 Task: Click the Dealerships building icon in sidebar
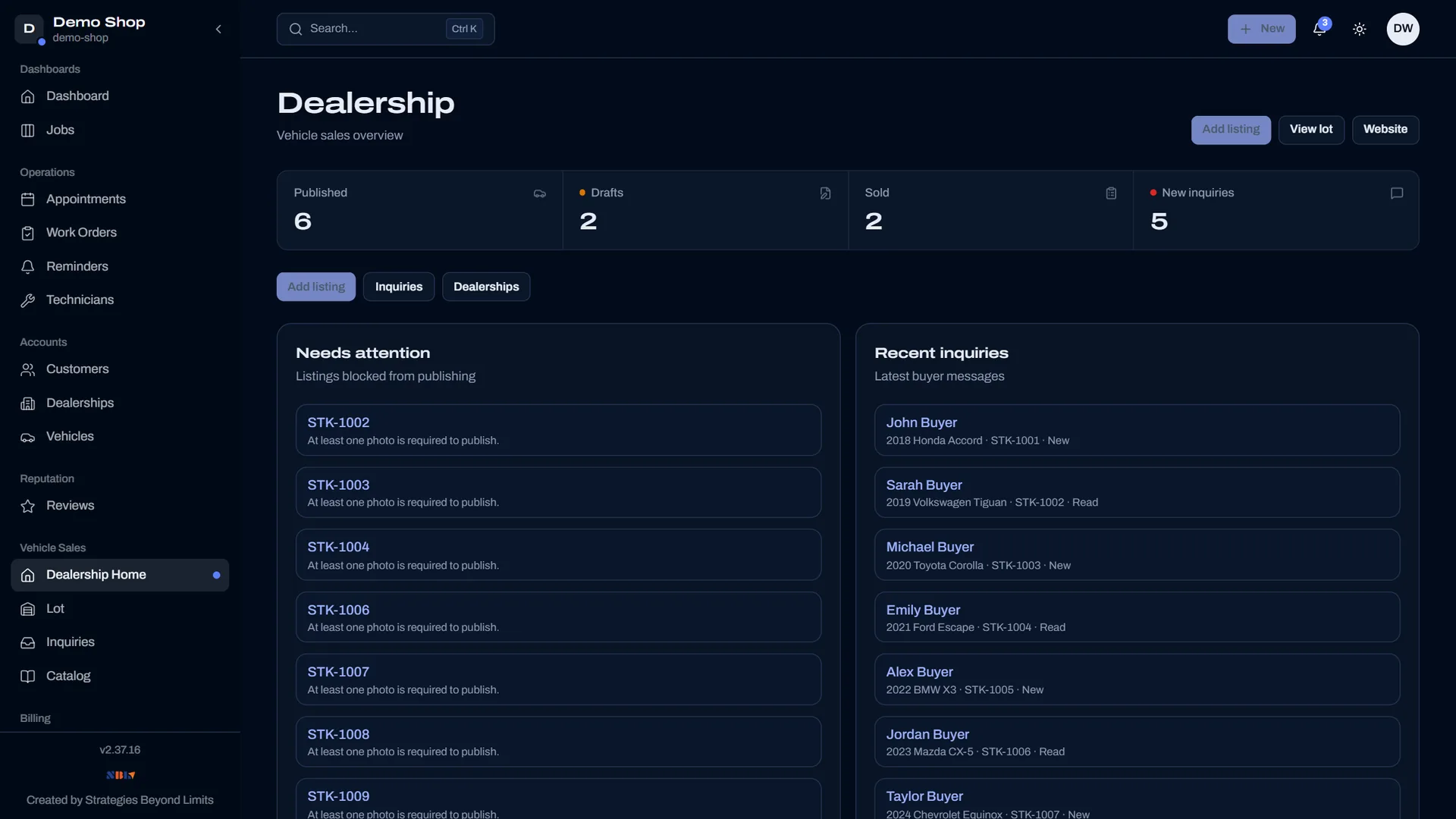click(x=28, y=403)
